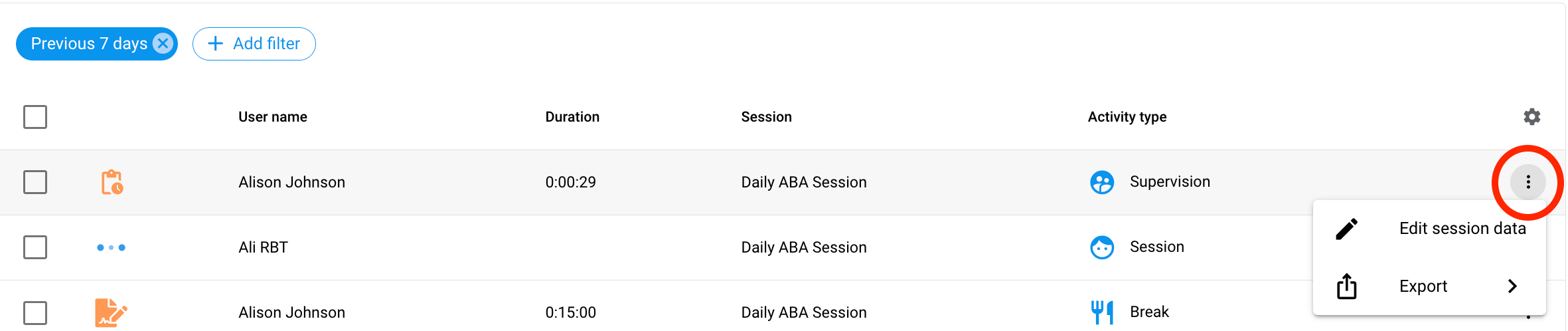Toggle the select-all header checkbox
This screenshot has height=331, width=1568.
(x=35, y=117)
